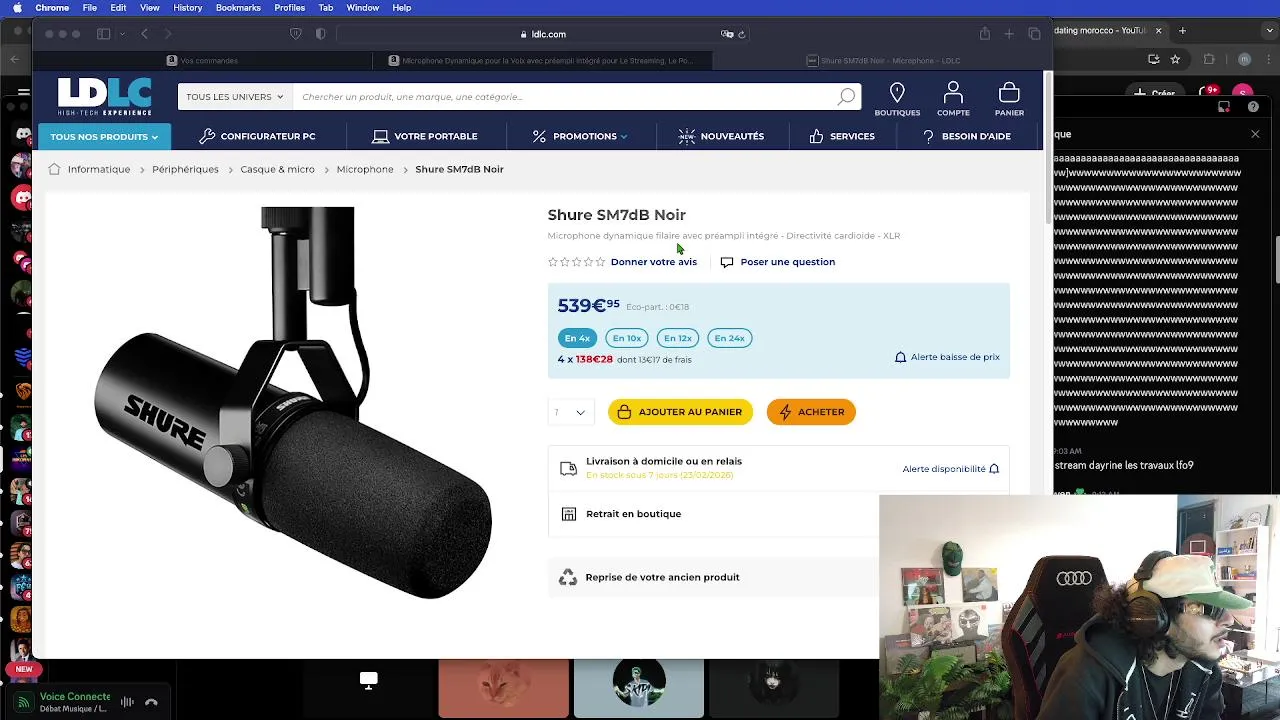
Task: Open the Bookmarks menu
Action: click(238, 7)
